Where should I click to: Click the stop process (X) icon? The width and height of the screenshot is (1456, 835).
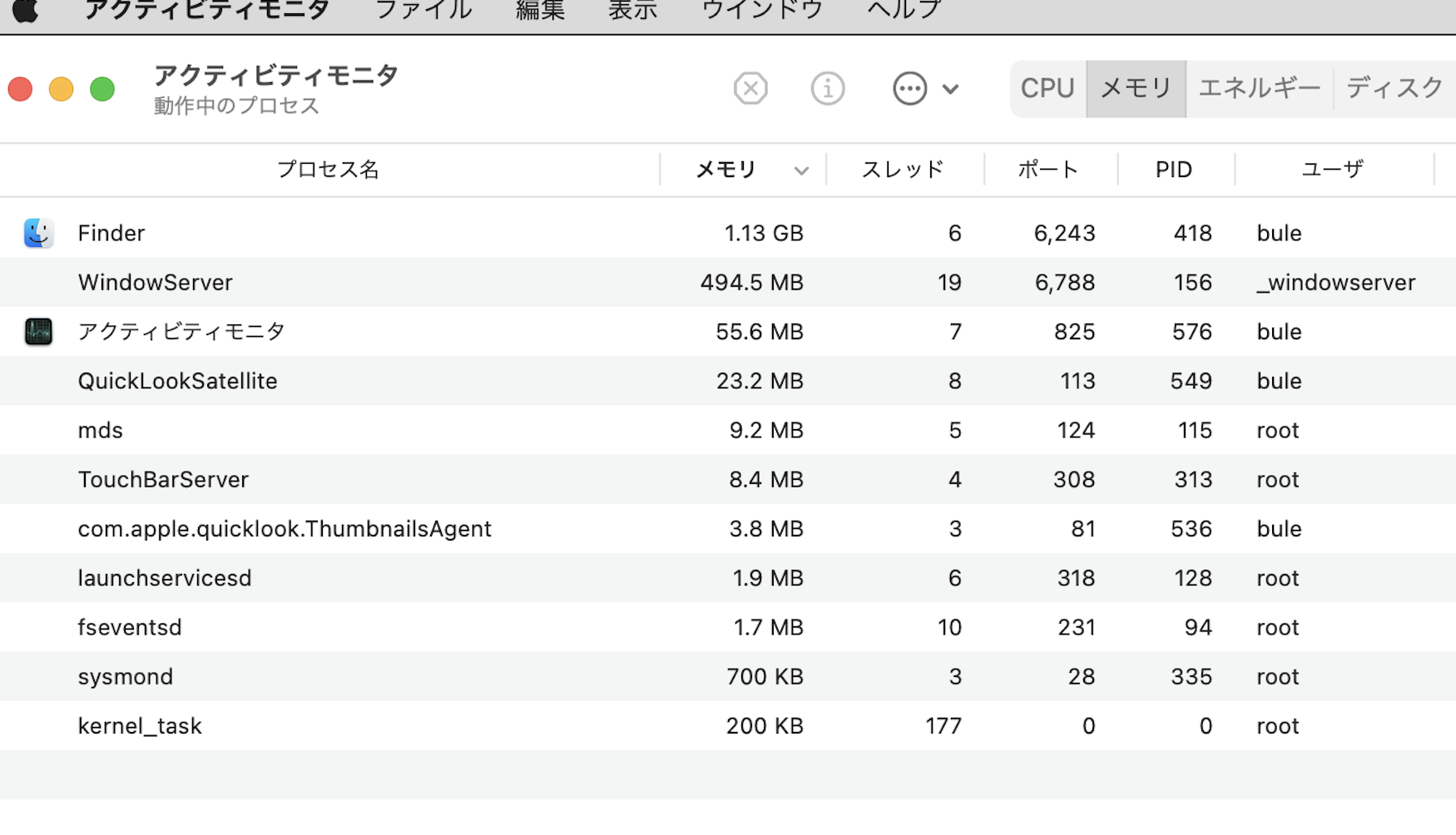(x=750, y=88)
